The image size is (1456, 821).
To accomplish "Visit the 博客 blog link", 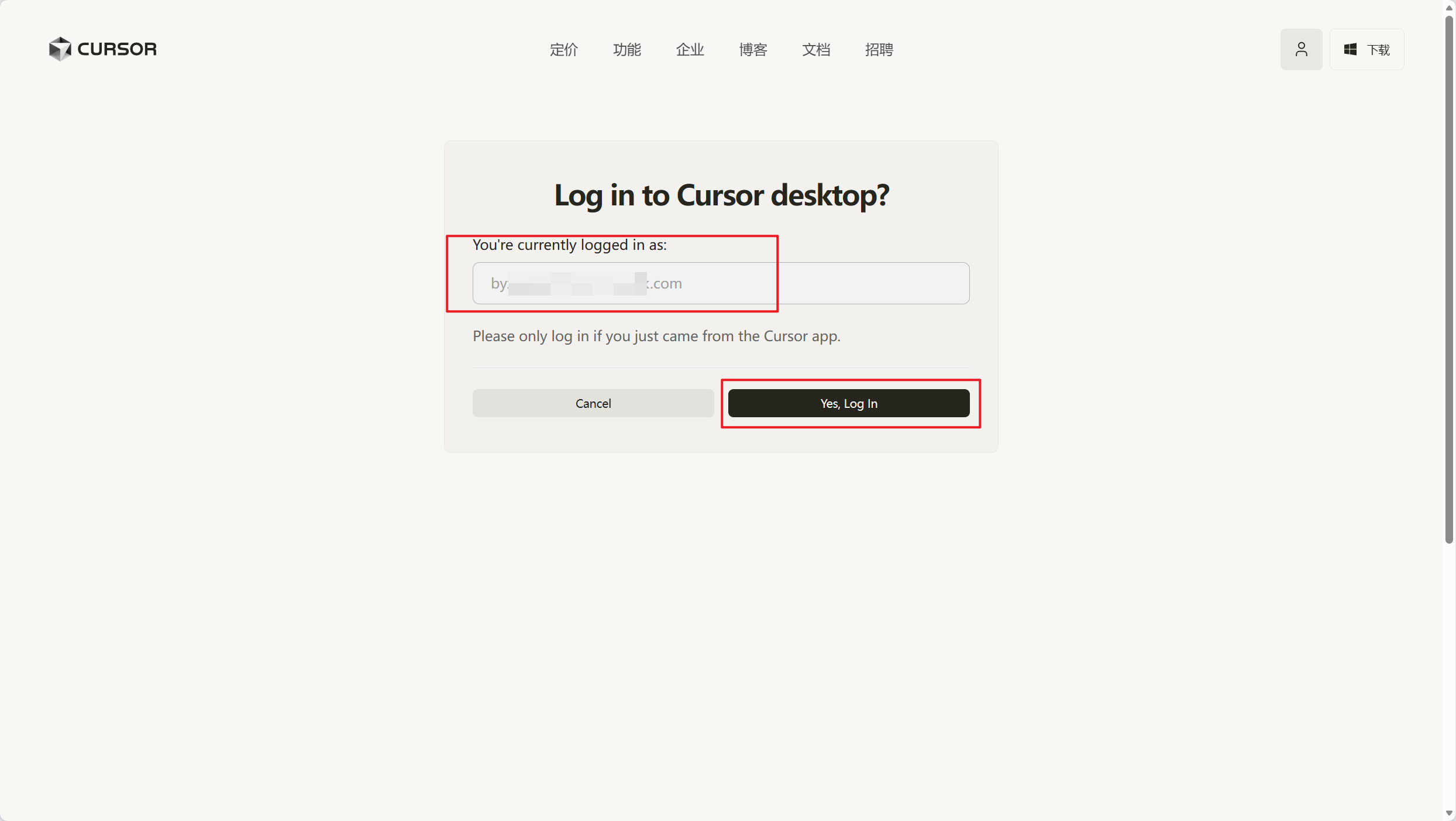I will tap(752, 50).
